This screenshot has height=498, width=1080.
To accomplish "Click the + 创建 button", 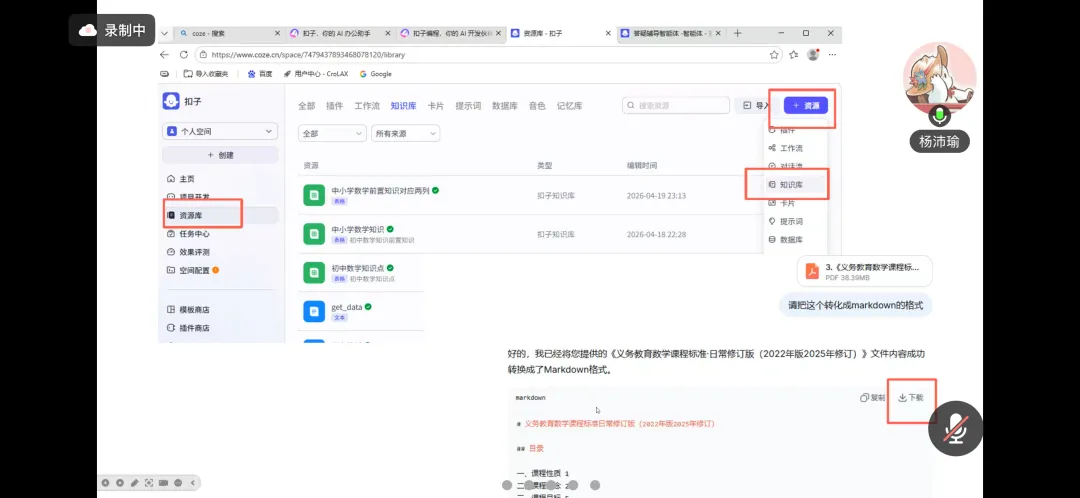I will coord(220,155).
